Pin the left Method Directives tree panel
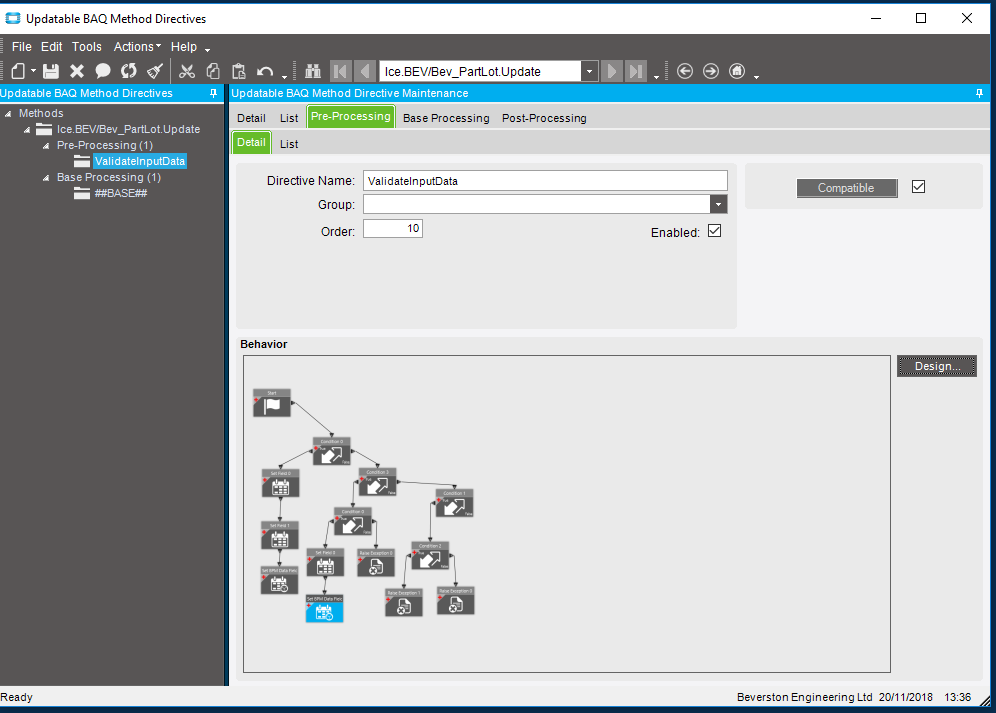 click(213, 93)
